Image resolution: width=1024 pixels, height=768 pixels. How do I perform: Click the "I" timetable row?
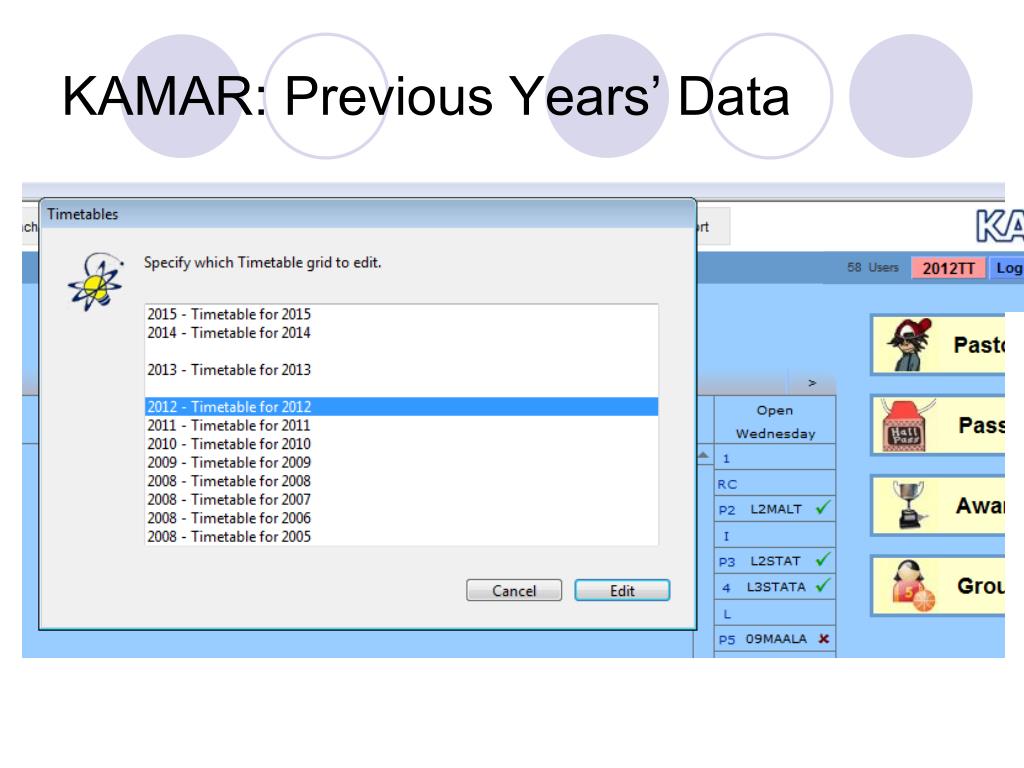(x=775, y=536)
